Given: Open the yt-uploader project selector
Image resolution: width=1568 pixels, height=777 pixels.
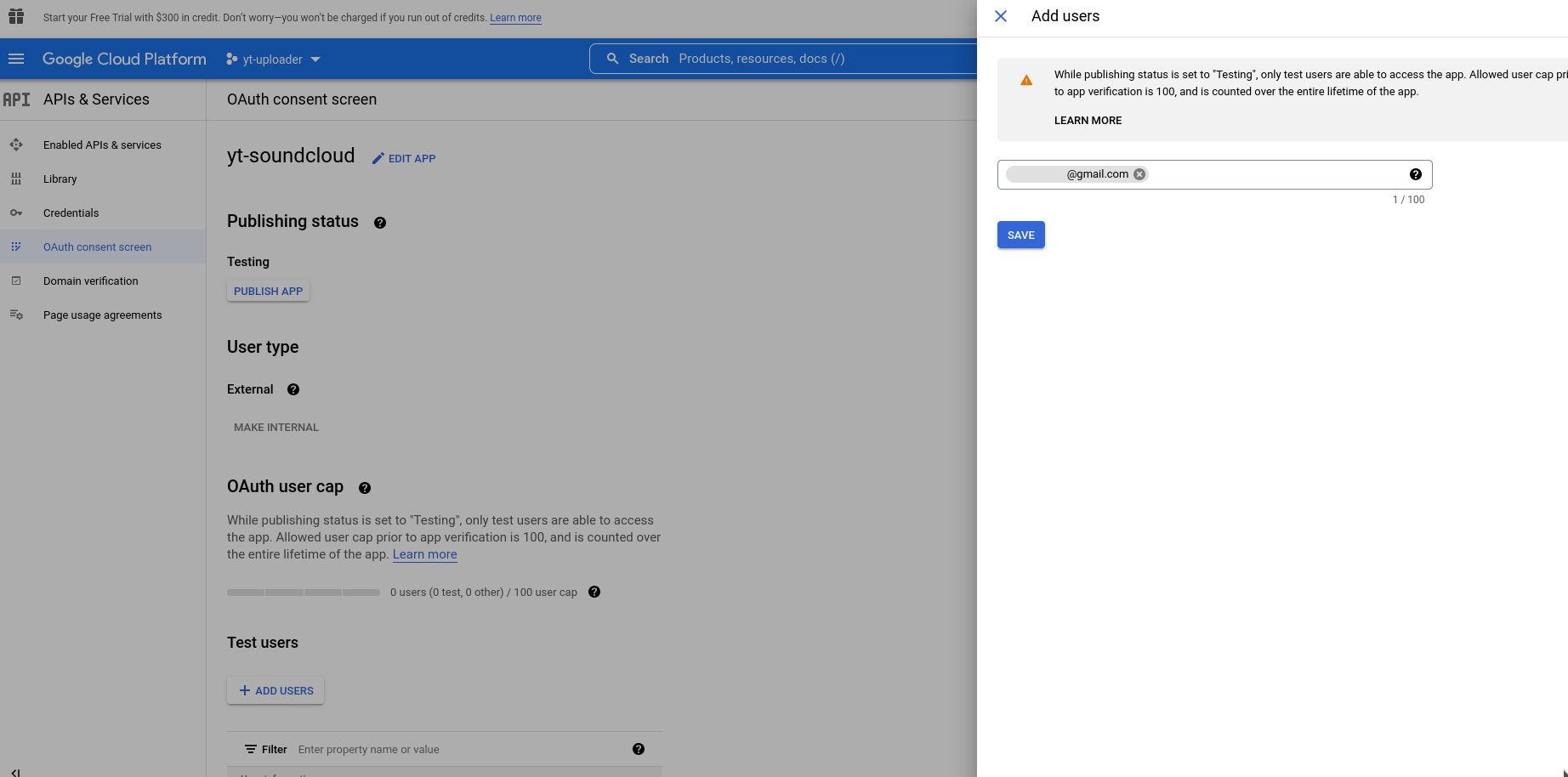Looking at the screenshot, I should coord(273,60).
